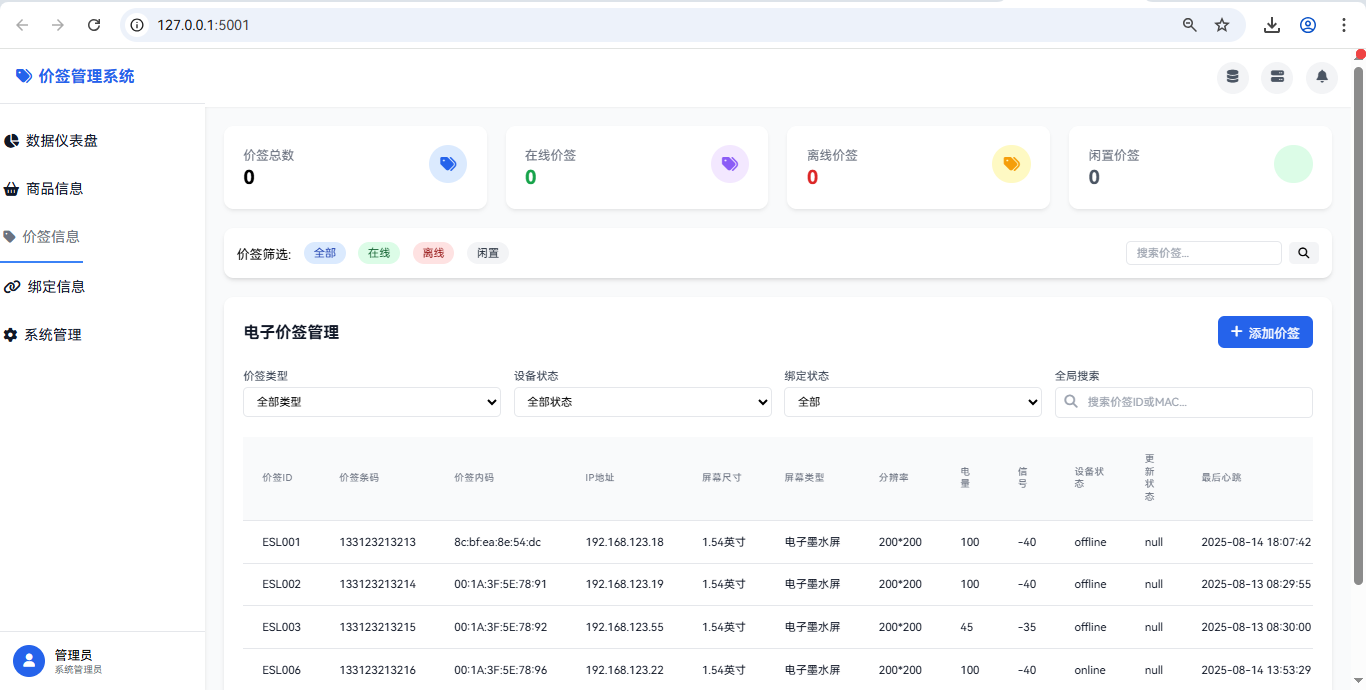Click the magnifier search button beside 搜索价签

(x=1304, y=253)
